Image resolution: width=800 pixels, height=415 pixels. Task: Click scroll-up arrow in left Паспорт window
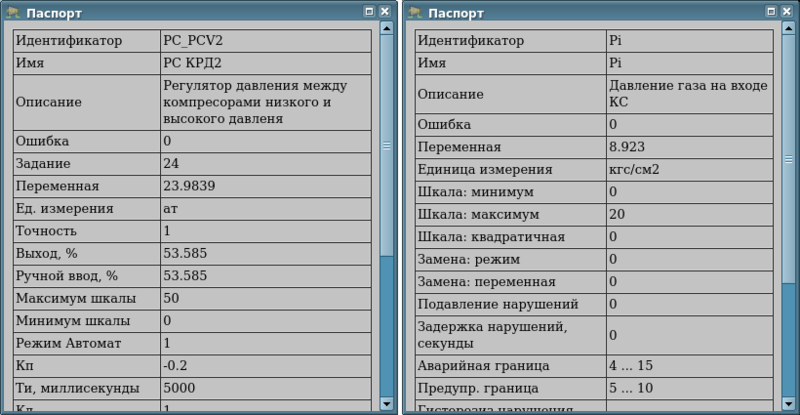tap(387, 28)
